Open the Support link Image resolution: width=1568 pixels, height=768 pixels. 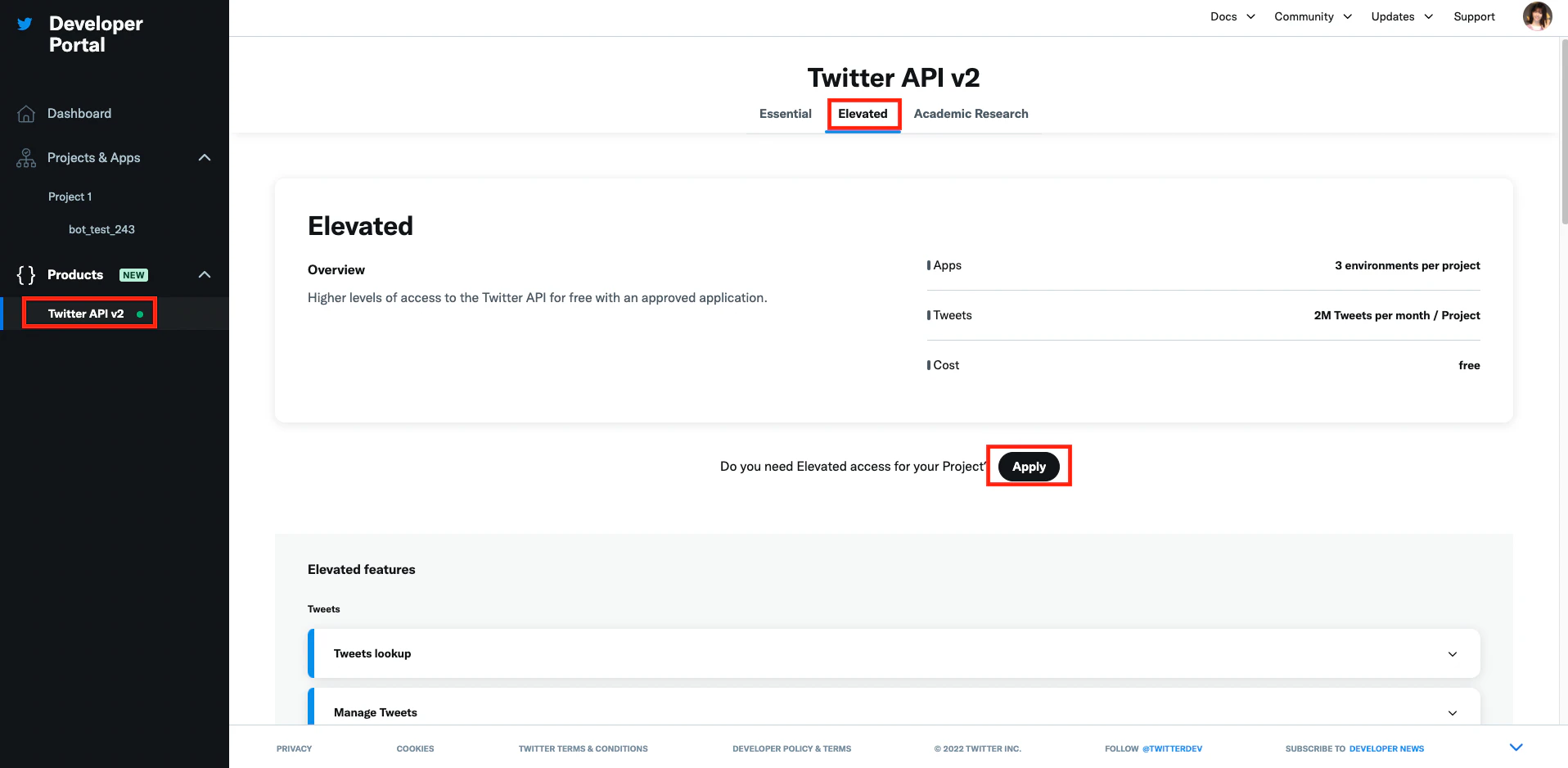[1474, 16]
